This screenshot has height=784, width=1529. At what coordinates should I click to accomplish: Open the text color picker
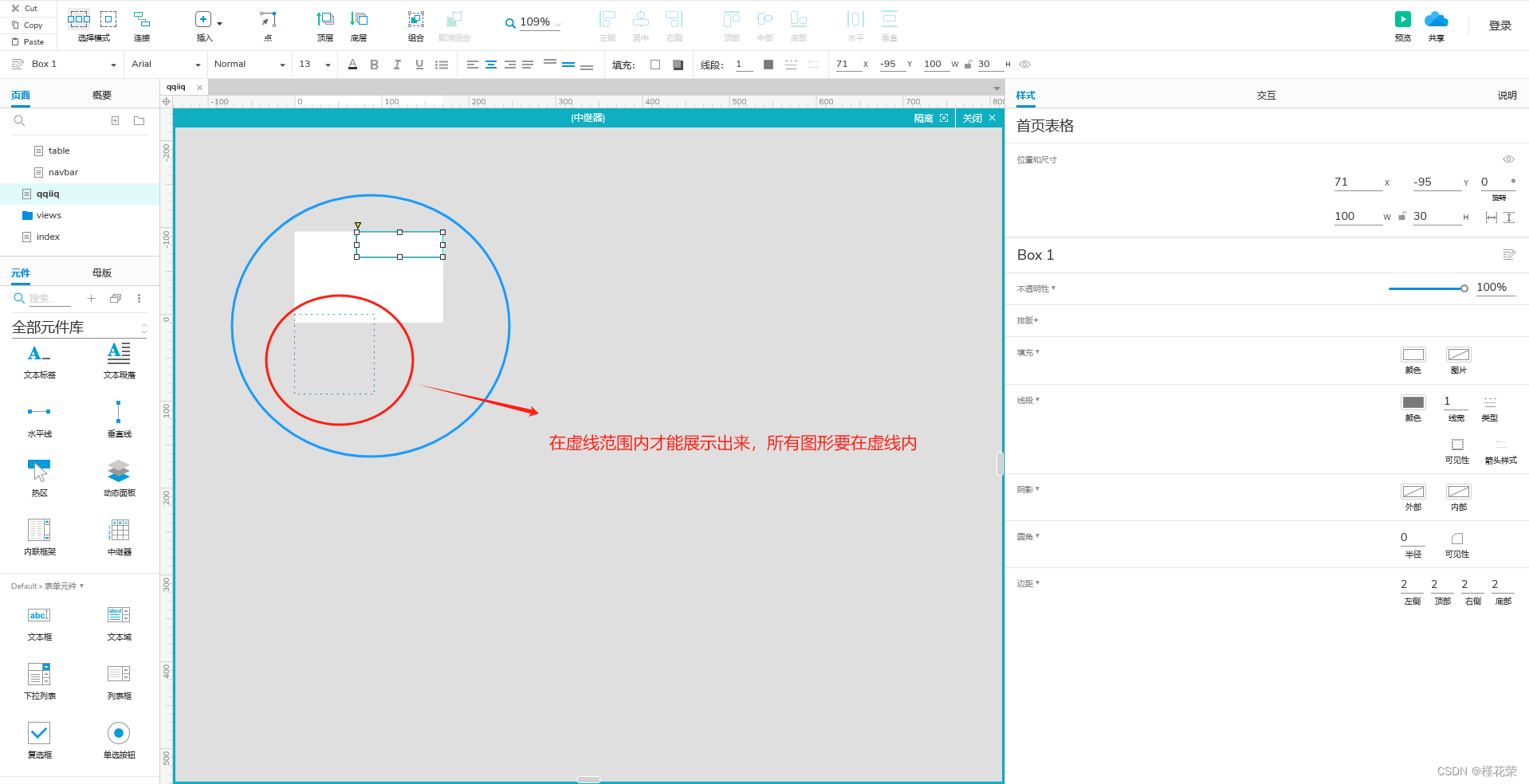click(352, 65)
